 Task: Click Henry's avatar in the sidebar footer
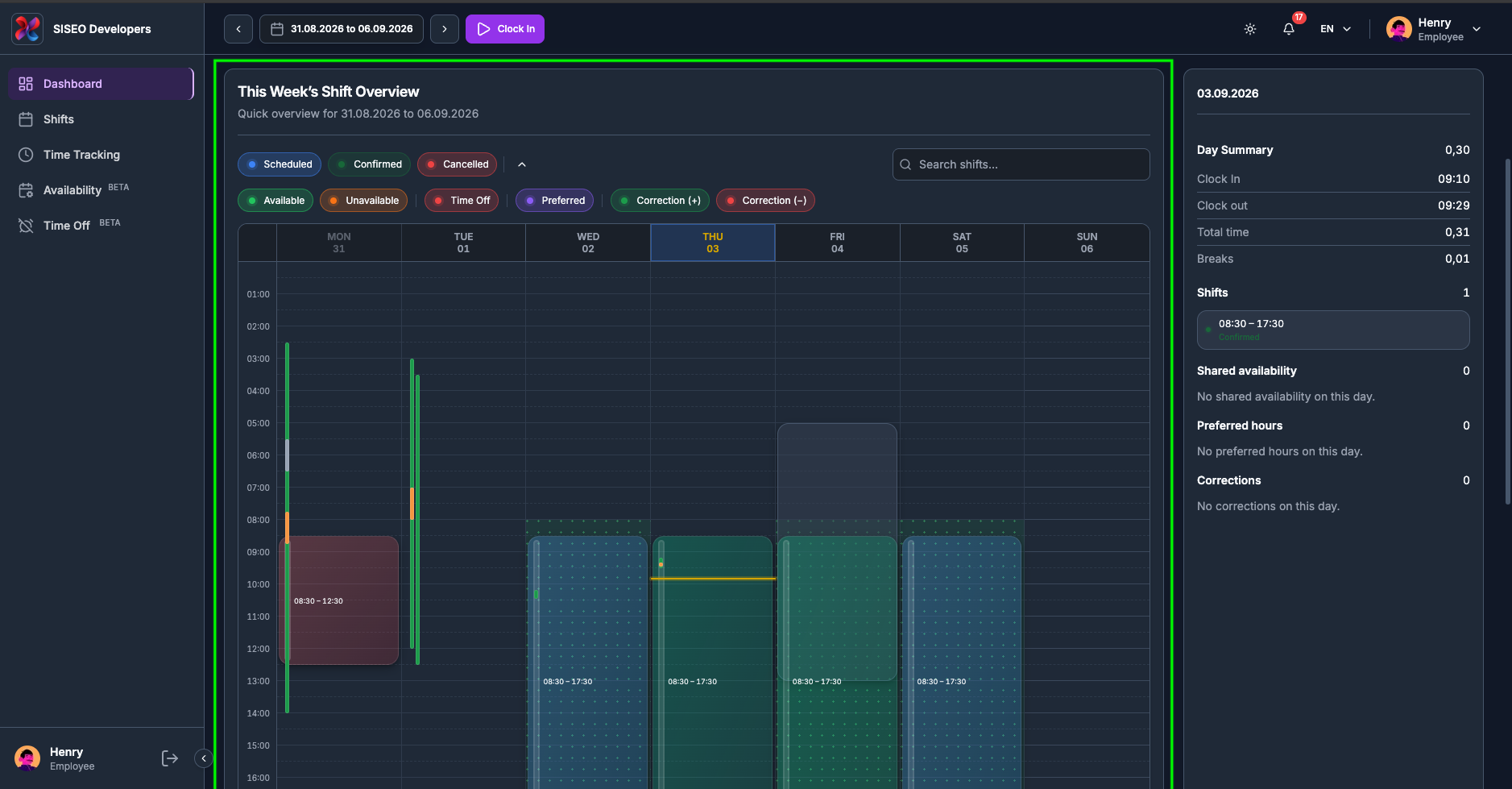(x=27, y=758)
